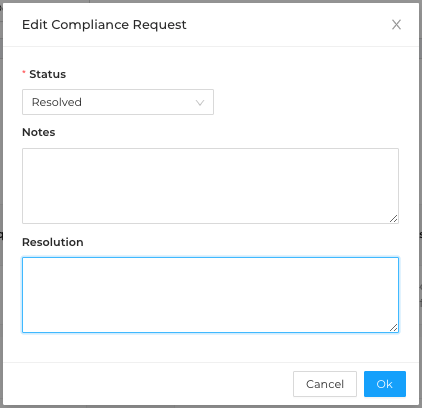Select the 'Resolved' value text in Status
Viewport: 422px width, 408px height.
(x=57, y=102)
